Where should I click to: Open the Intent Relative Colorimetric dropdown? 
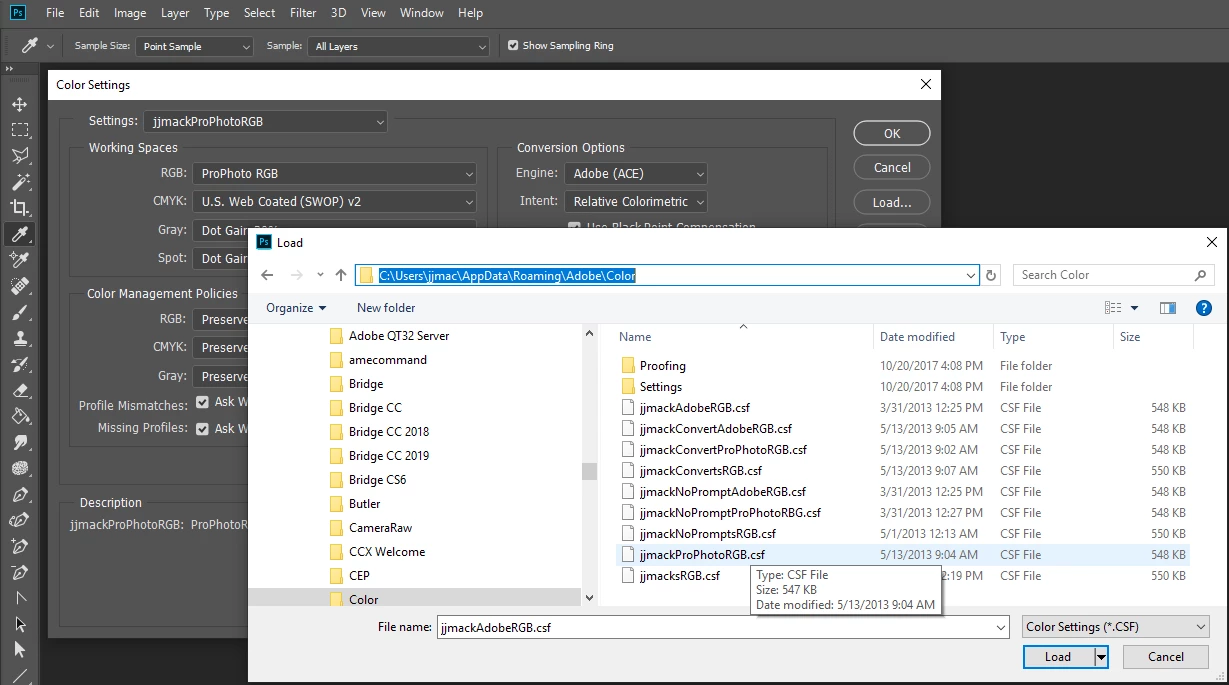tap(635, 201)
